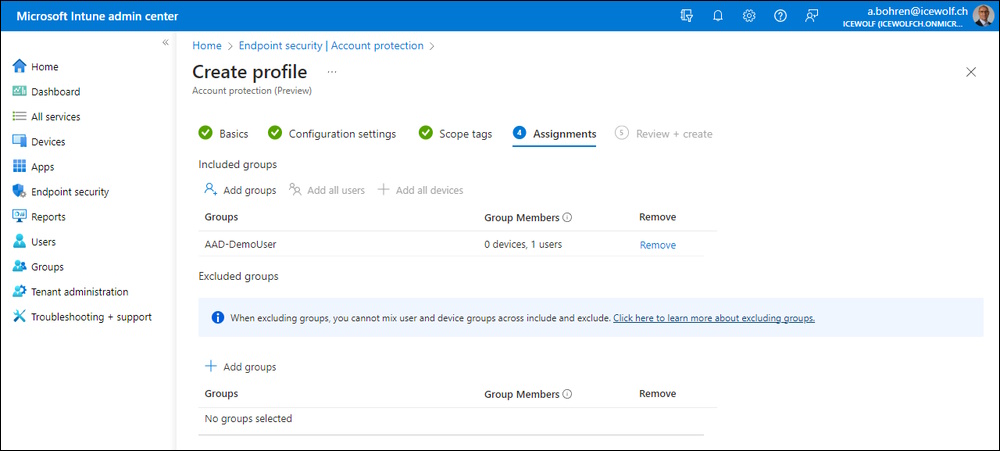Open the Cloud Shell header icon

[x=687, y=16]
